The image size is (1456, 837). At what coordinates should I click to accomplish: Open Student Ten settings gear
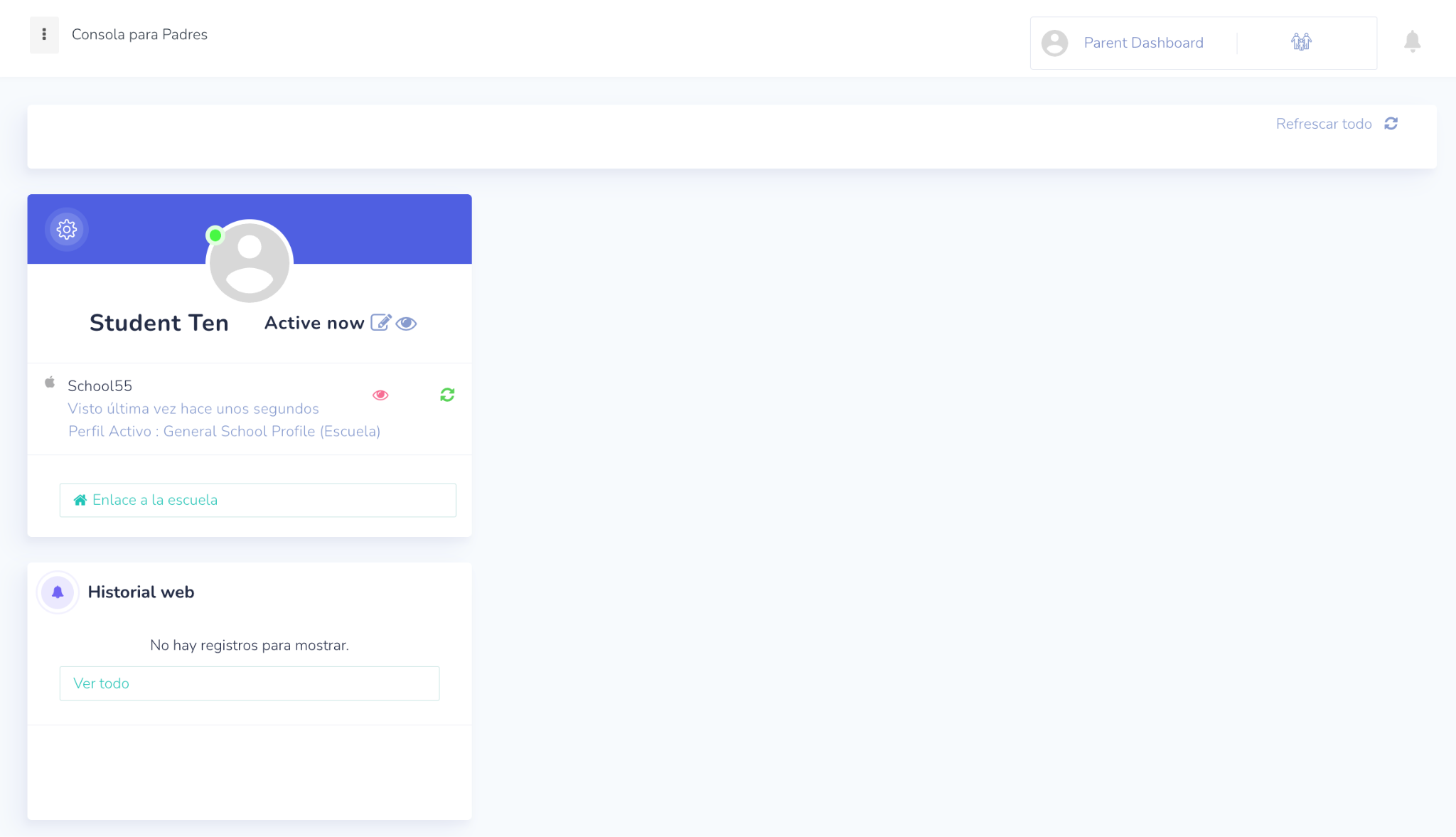pyautogui.click(x=67, y=230)
